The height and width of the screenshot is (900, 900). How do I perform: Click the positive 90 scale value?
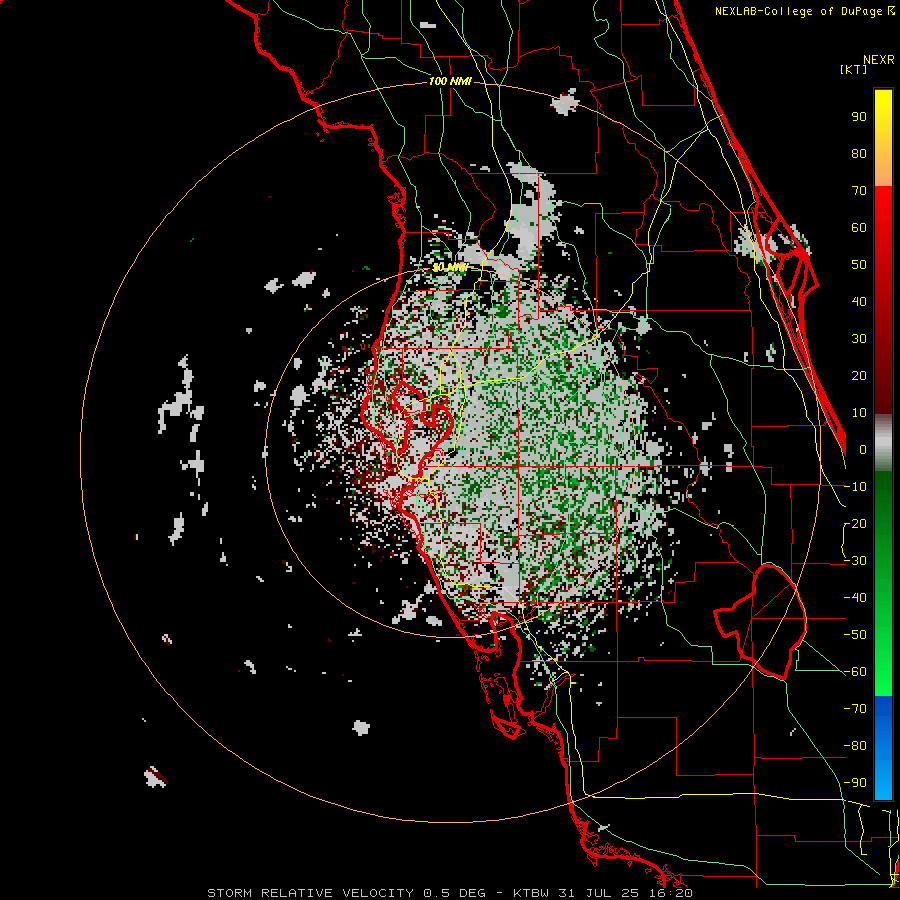859,117
